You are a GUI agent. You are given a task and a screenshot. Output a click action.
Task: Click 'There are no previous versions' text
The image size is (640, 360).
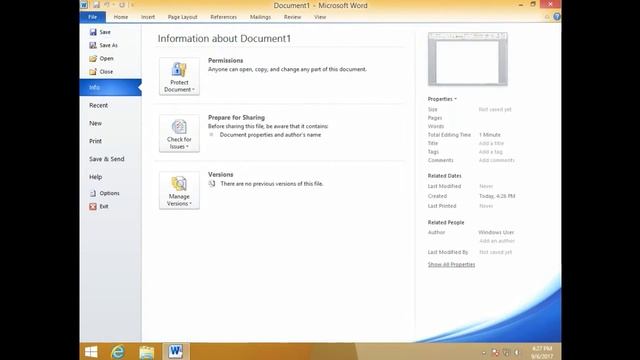click(x=272, y=184)
